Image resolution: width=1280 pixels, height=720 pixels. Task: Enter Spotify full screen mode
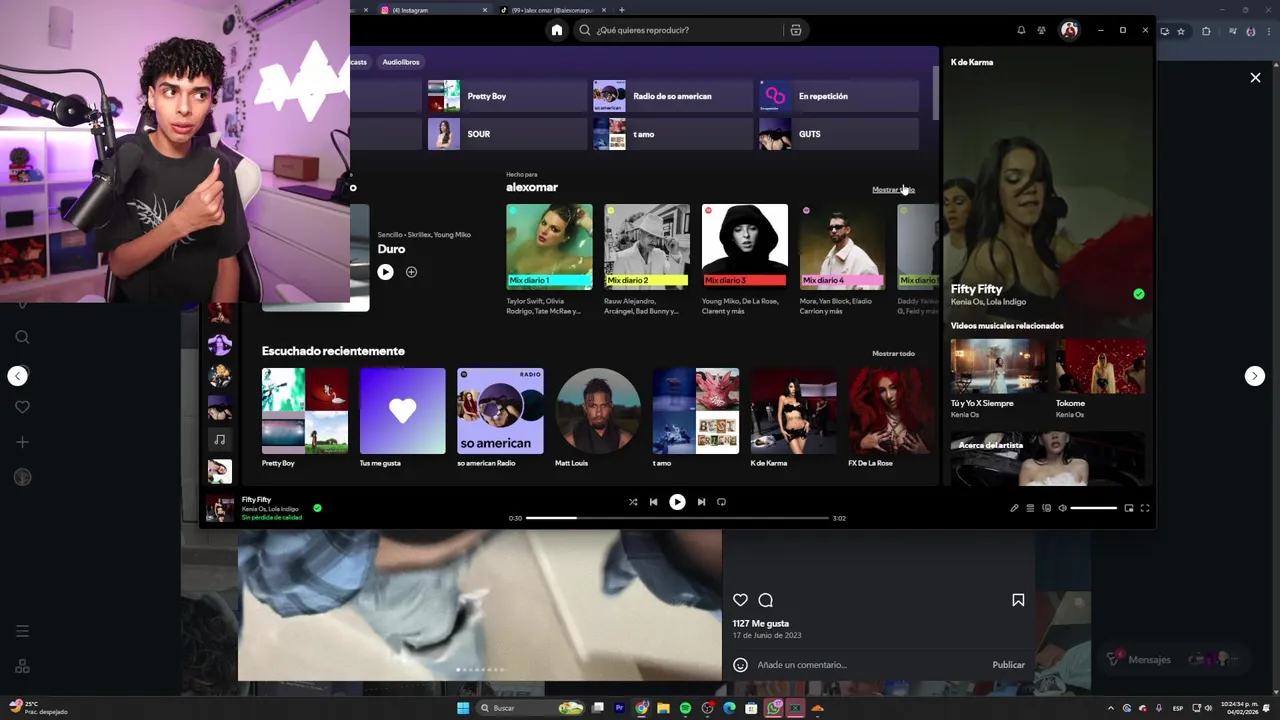click(x=1145, y=508)
